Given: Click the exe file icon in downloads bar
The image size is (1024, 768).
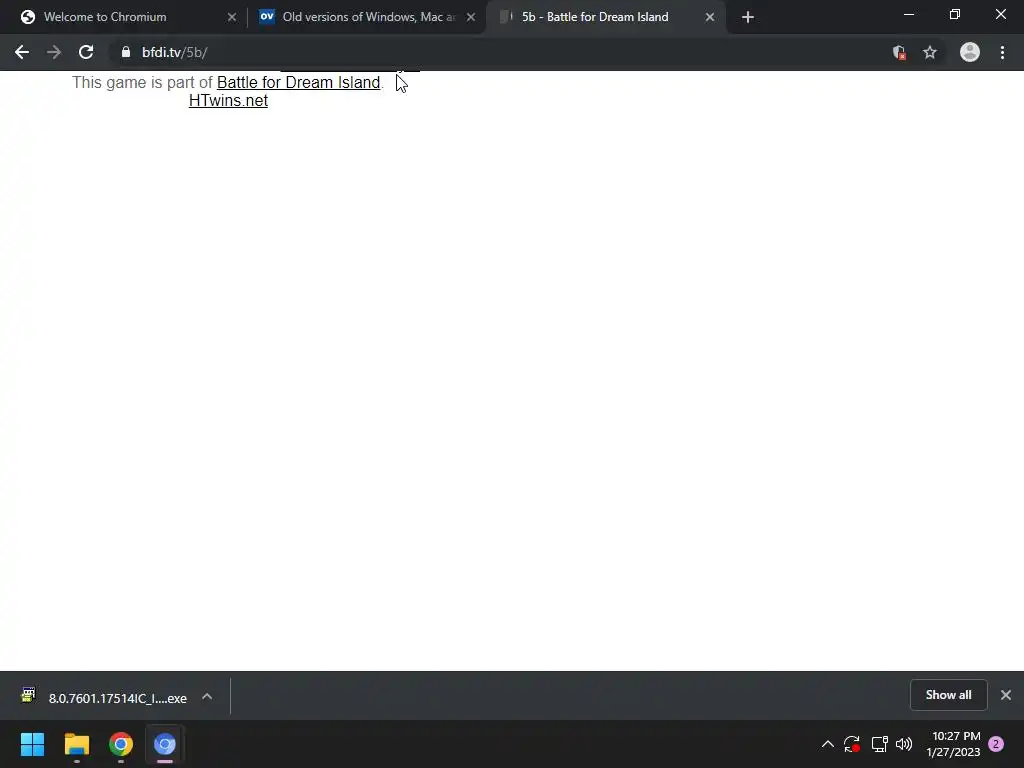Looking at the screenshot, I should coord(28,695).
